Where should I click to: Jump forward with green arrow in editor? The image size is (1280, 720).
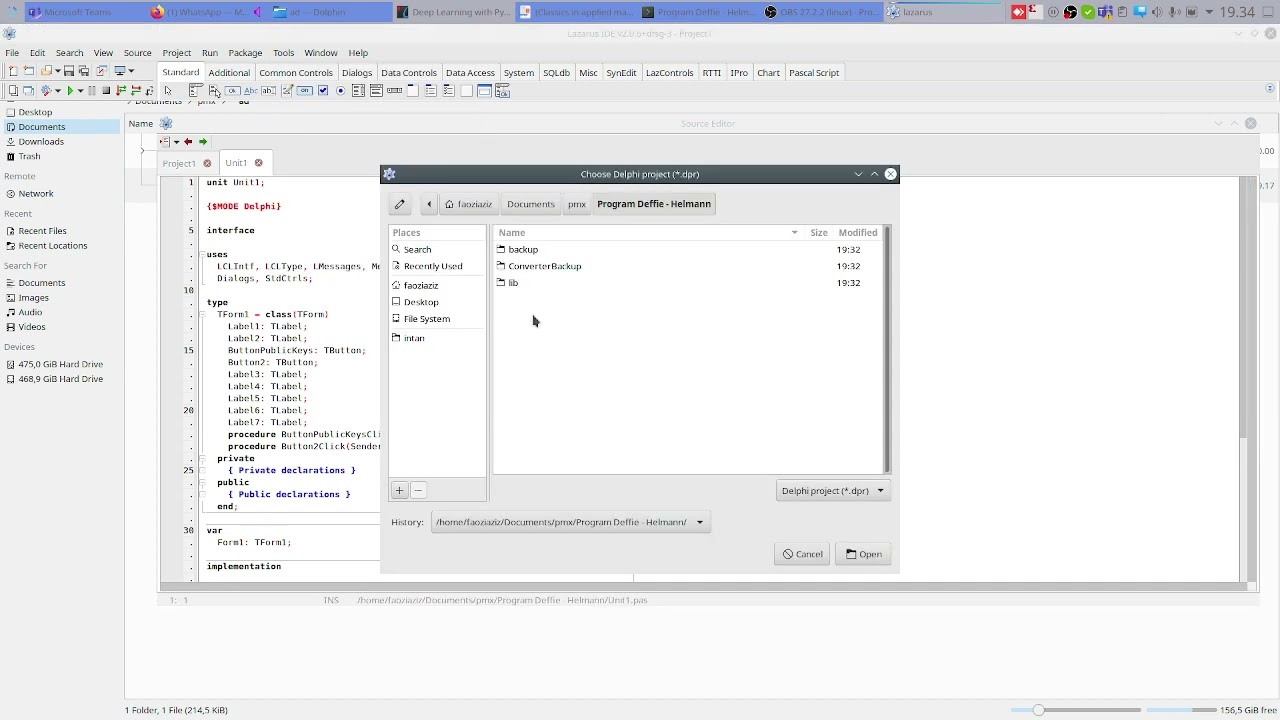(203, 141)
